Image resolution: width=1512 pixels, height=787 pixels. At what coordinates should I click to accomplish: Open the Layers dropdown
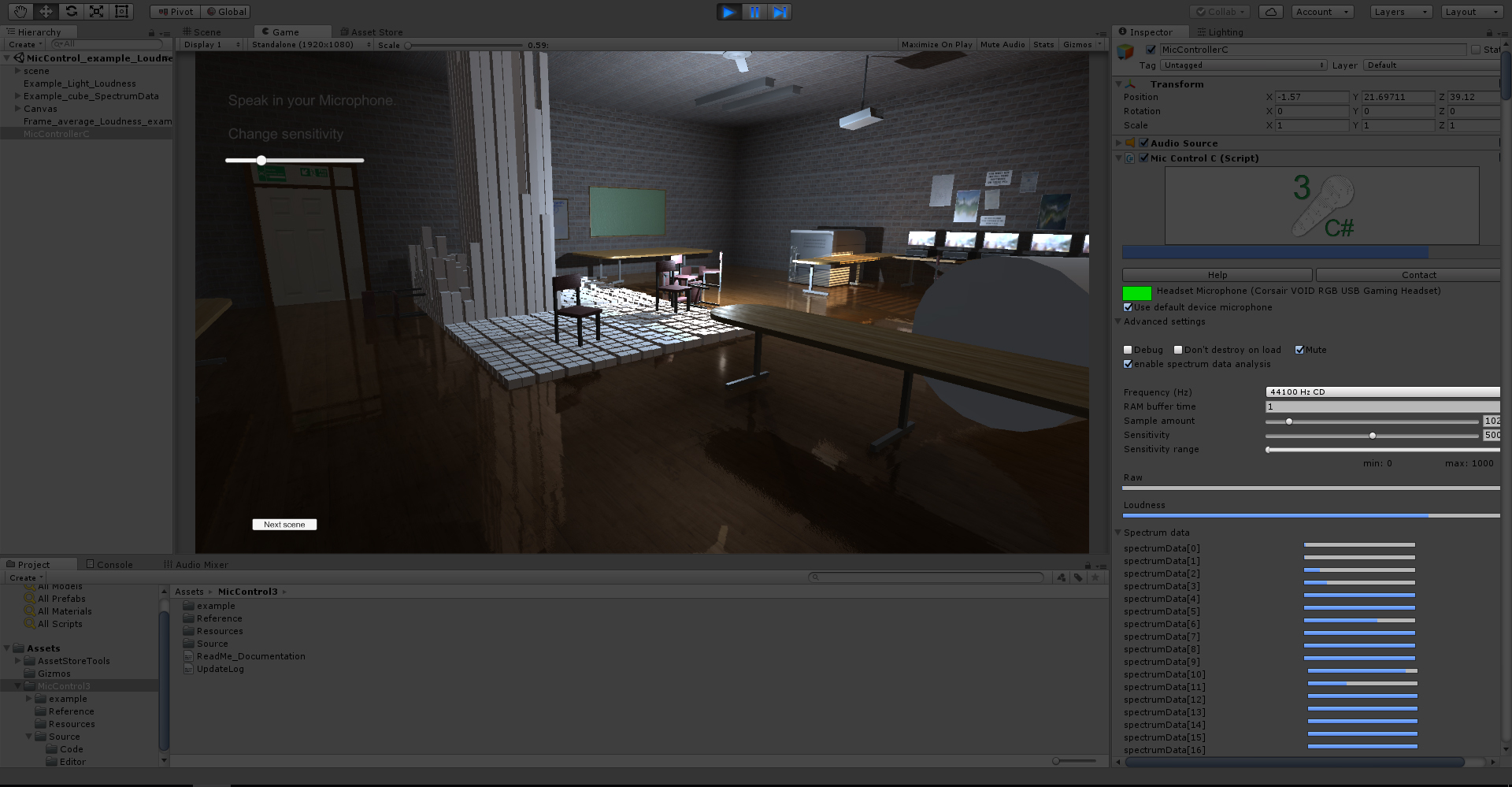pyautogui.click(x=1401, y=12)
